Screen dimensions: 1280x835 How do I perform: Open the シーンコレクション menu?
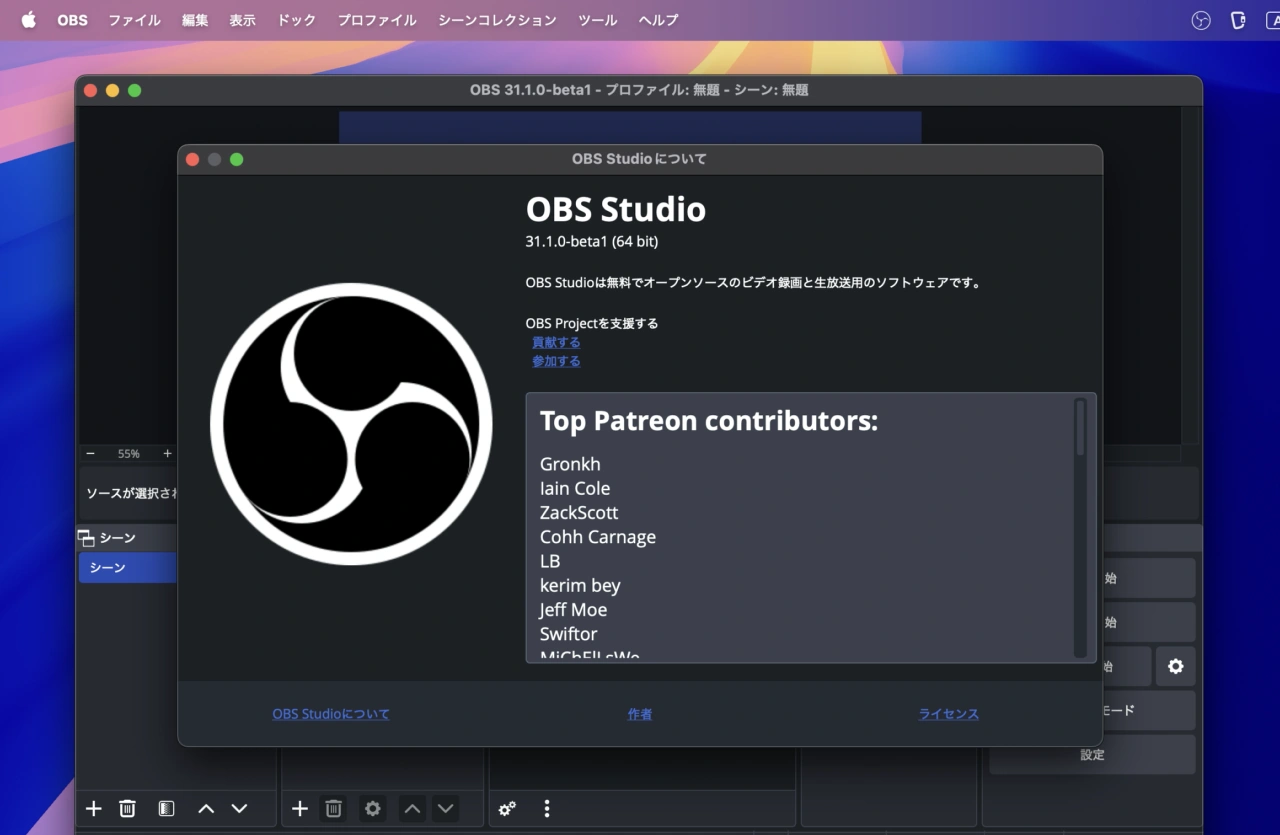[497, 20]
